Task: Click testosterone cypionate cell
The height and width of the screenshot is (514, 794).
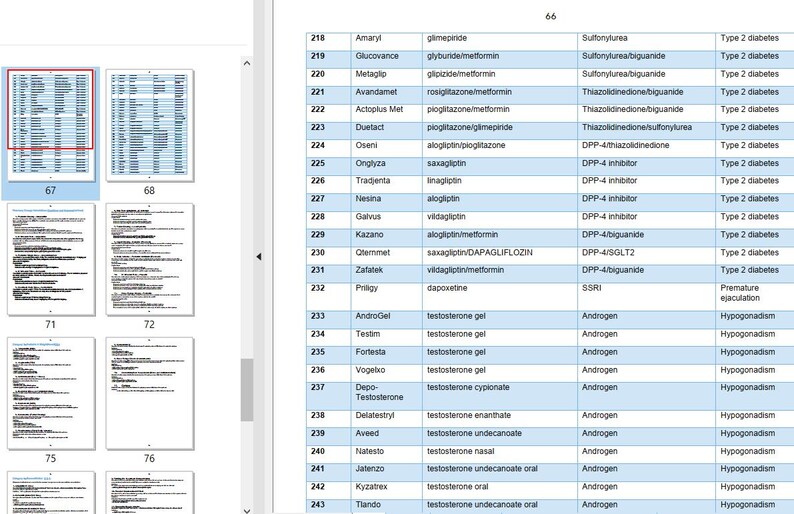Action: click(499, 396)
